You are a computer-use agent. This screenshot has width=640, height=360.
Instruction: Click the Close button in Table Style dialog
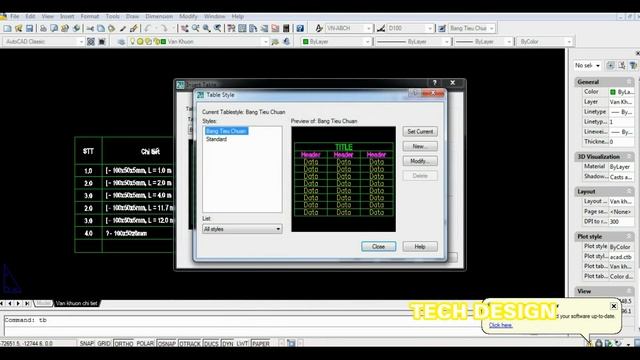pos(378,247)
